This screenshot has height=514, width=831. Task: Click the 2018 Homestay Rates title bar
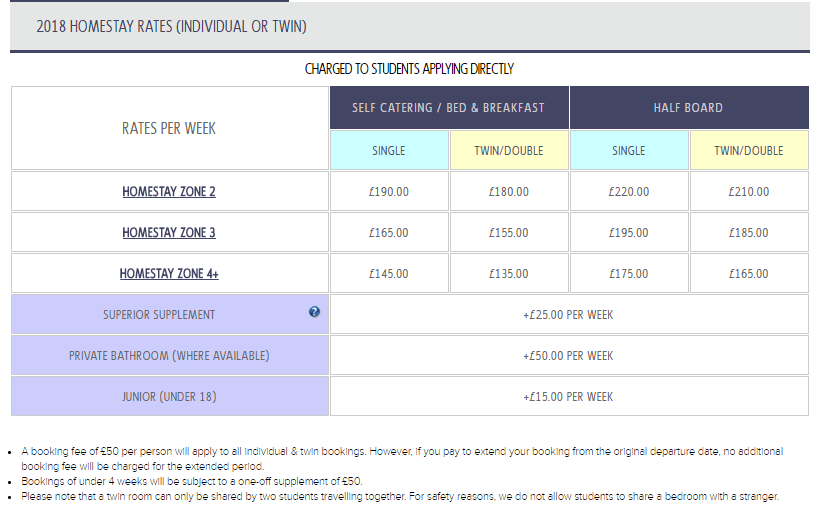pyautogui.click(x=171, y=26)
